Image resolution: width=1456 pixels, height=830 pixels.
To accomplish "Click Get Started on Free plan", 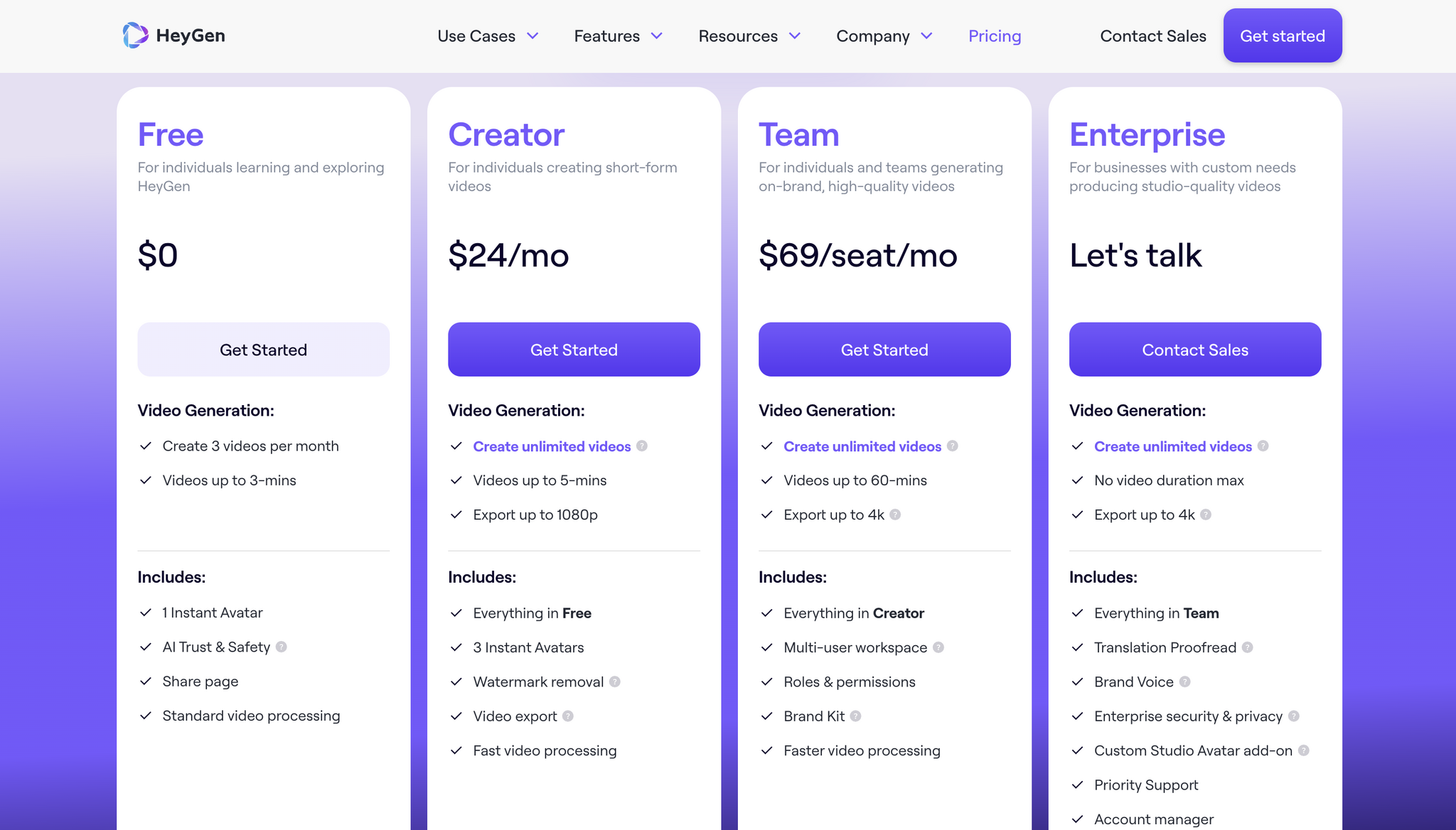I will [263, 350].
